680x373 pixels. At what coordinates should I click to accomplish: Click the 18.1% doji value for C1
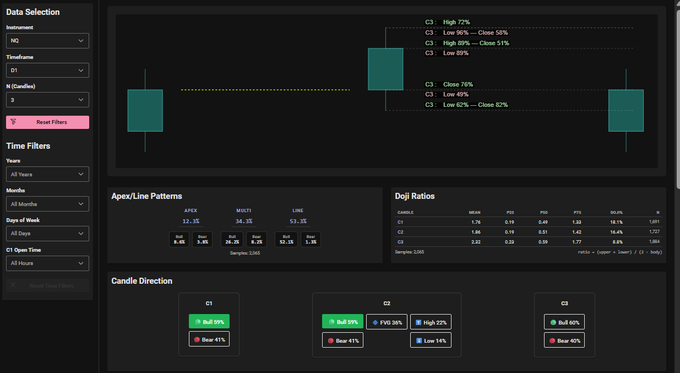[x=616, y=222]
